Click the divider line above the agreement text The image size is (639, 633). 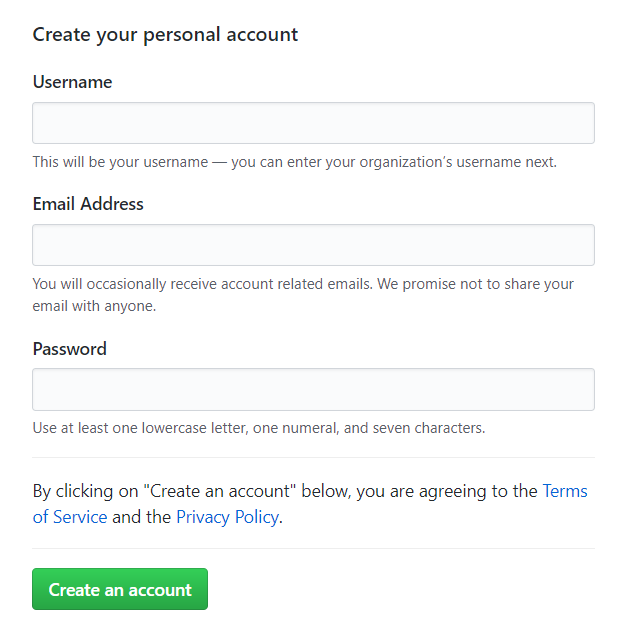pos(313,458)
